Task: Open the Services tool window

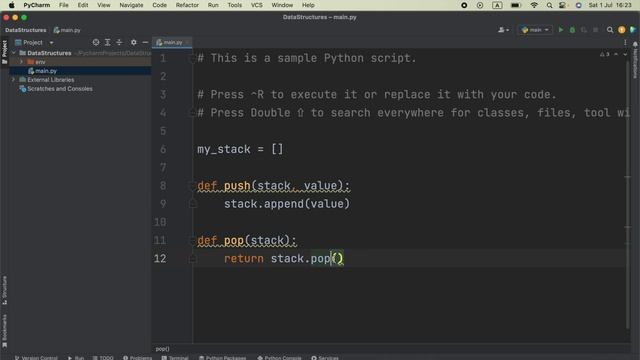Action: point(325,358)
